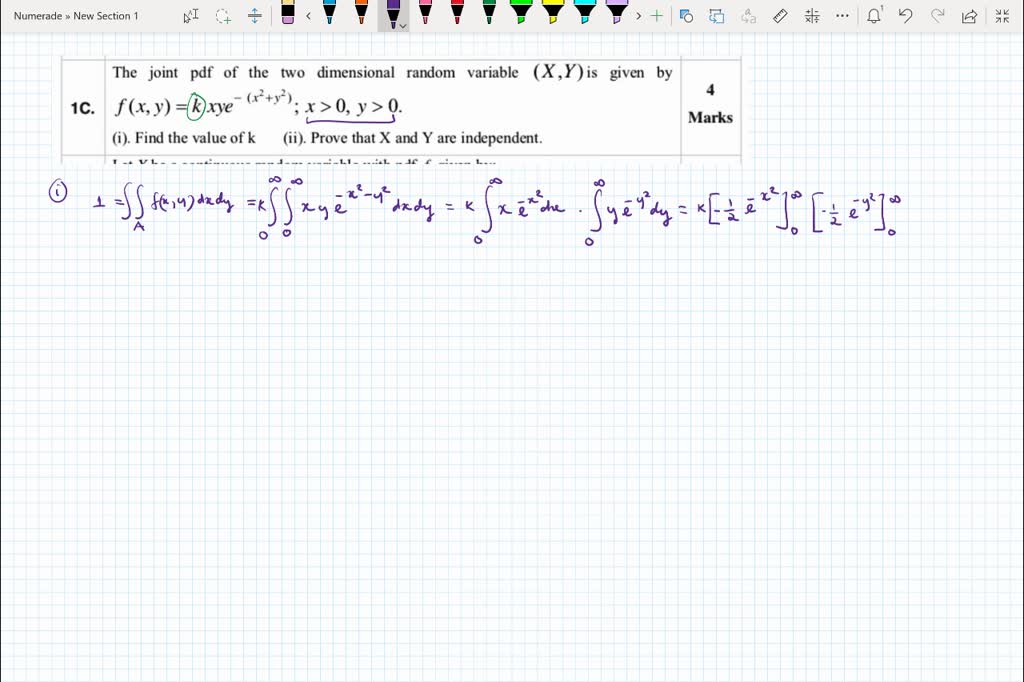Select the Eraser tool
The width and height of the screenshot is (1024, 682).
287,16
